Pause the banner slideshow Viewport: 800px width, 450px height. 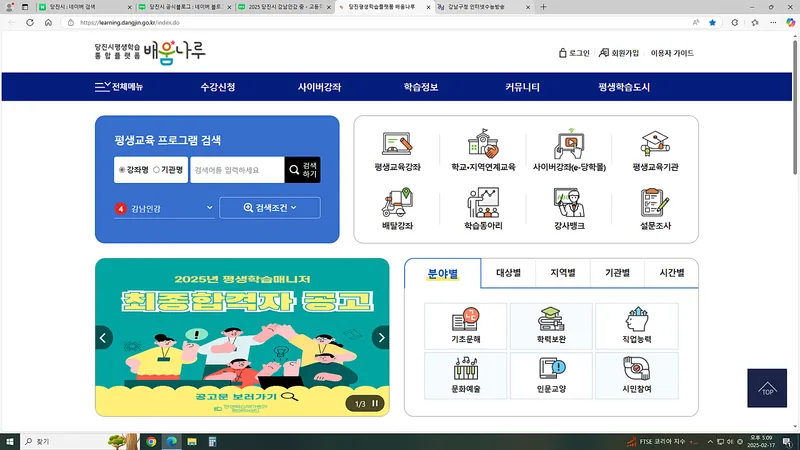coord(375,404)
